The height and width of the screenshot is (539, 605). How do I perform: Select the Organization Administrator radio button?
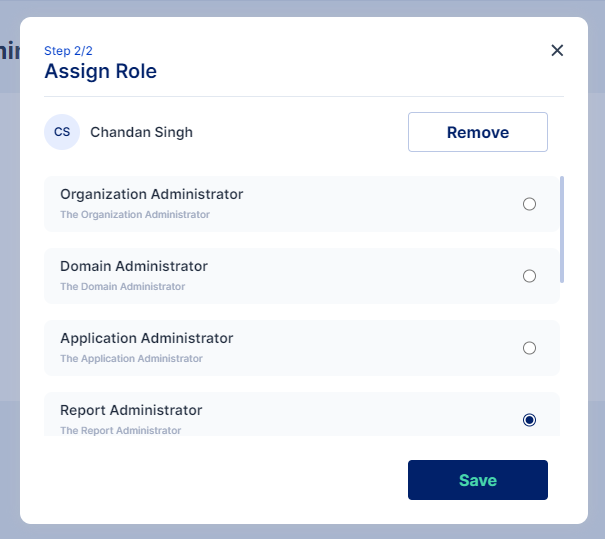click(x=529, y=204)
